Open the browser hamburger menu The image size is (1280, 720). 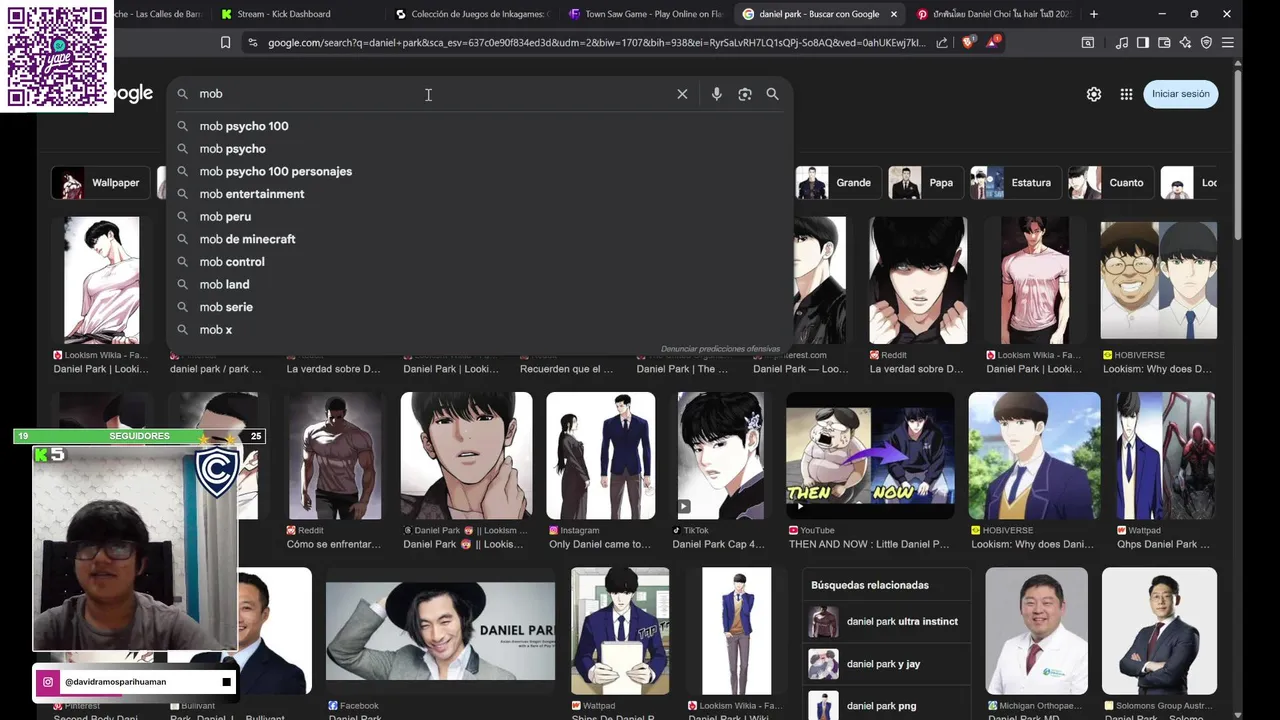(1227, 43)
